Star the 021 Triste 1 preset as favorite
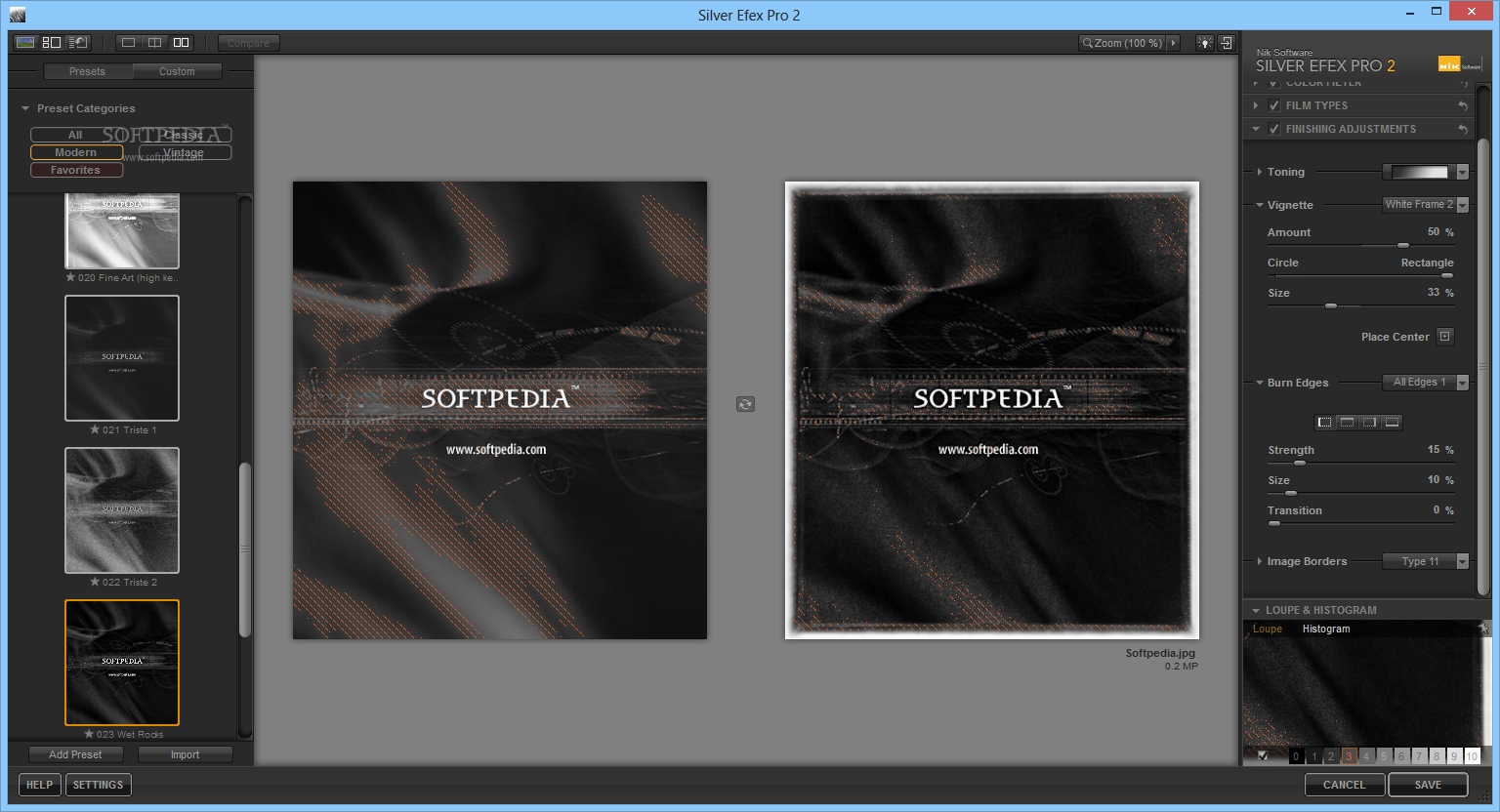This screenshot has height=812, width=1500. click(x=95, y=429)
